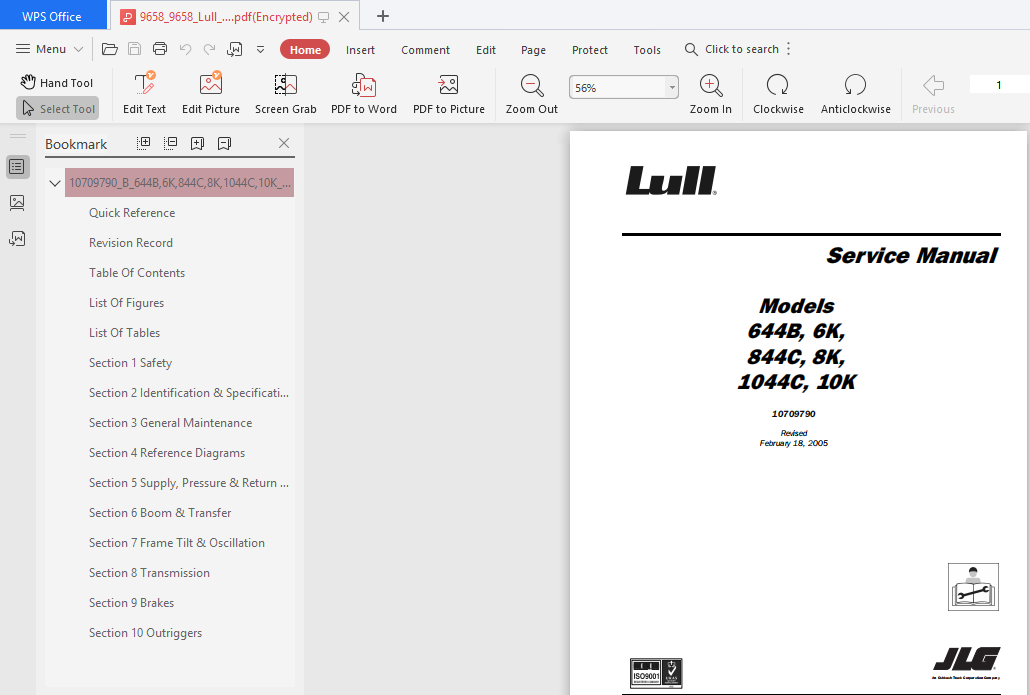Click the Previous page arrow

pyautogui.click(x=933, y=93)
